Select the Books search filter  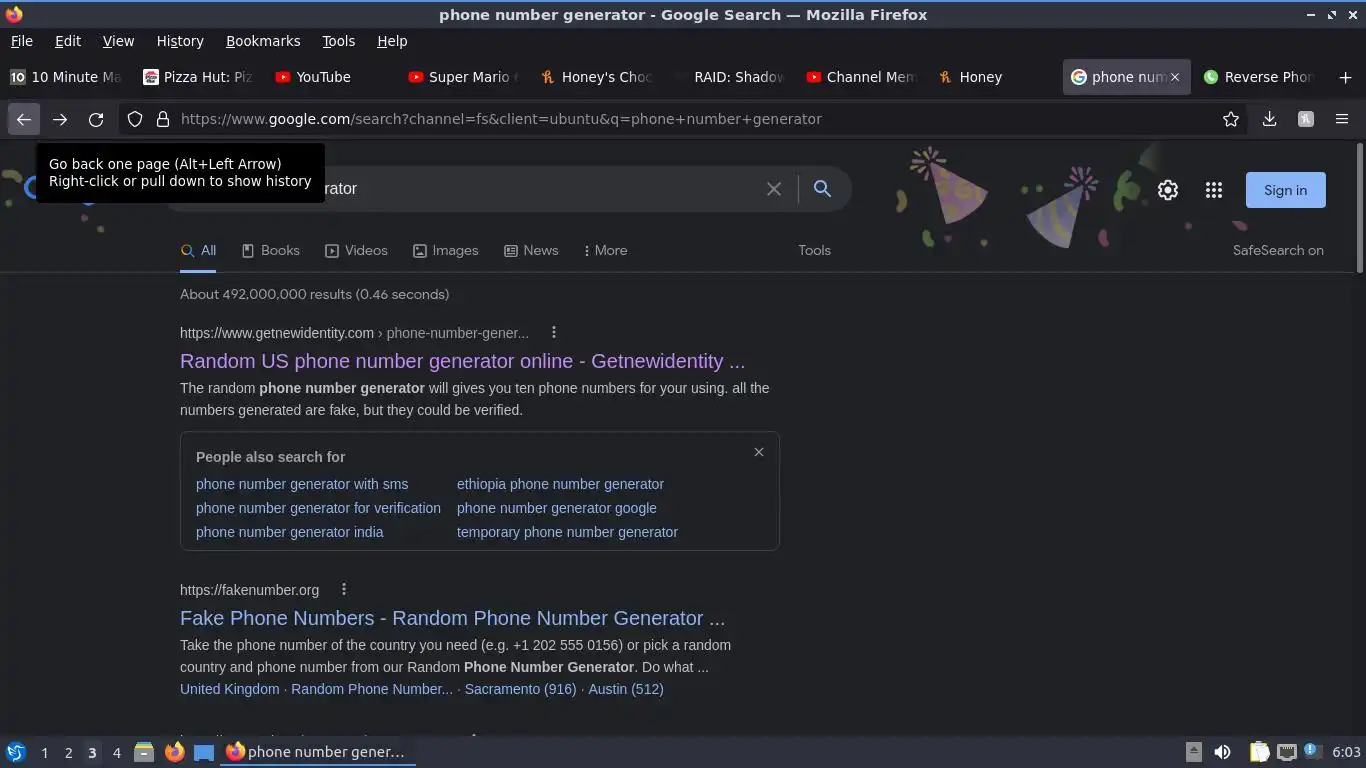(x=271, y=250)
